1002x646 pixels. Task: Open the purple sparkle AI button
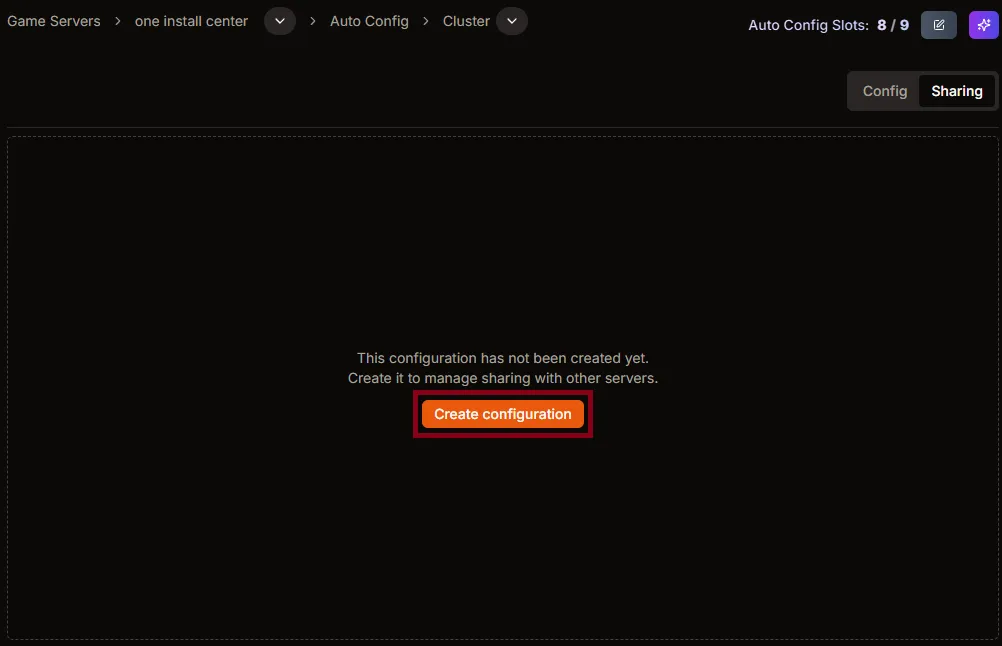pyautogui.click(x=983, y=25)
